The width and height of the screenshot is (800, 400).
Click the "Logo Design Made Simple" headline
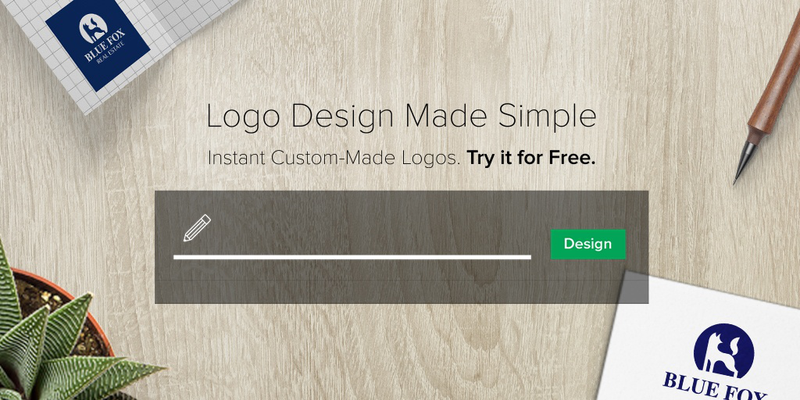point(401,116)
